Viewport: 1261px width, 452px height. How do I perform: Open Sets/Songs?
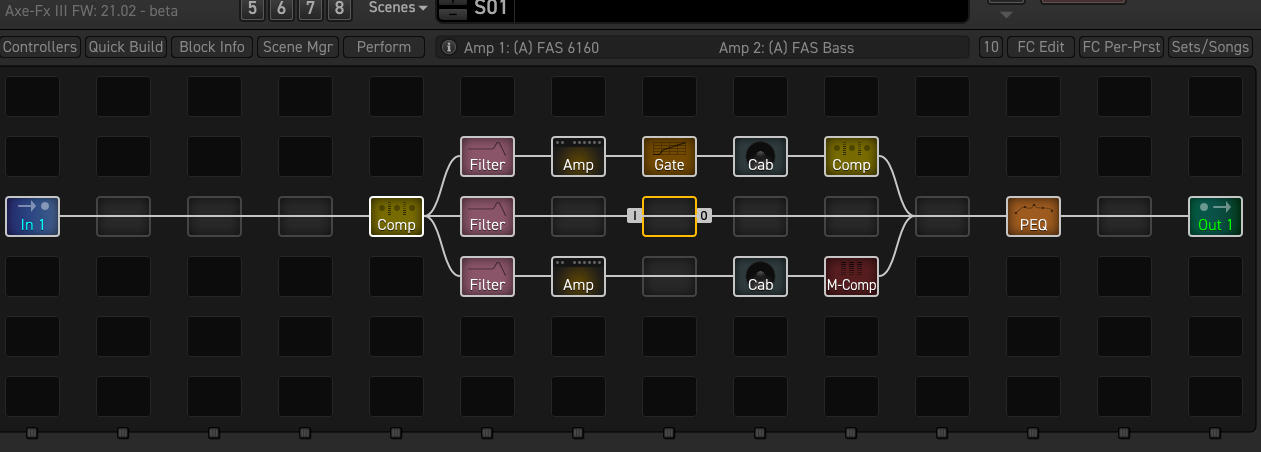[1210, 47]
